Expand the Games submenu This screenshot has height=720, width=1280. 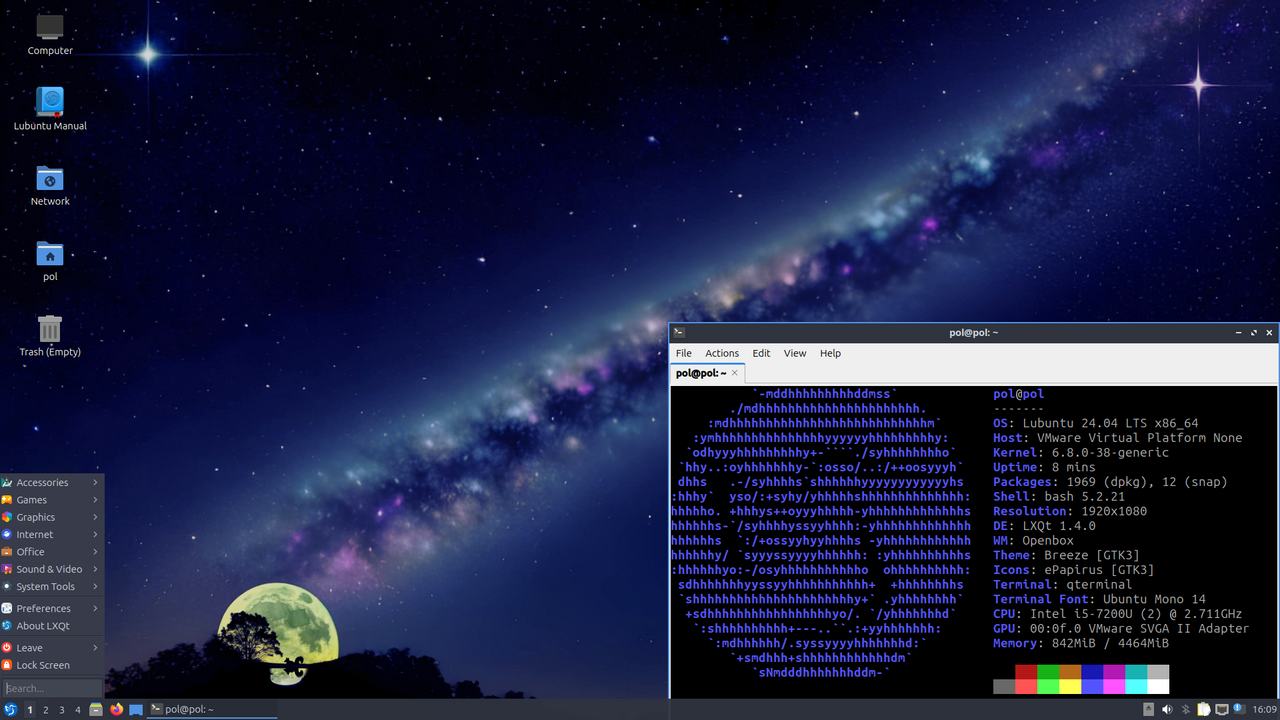52,500
